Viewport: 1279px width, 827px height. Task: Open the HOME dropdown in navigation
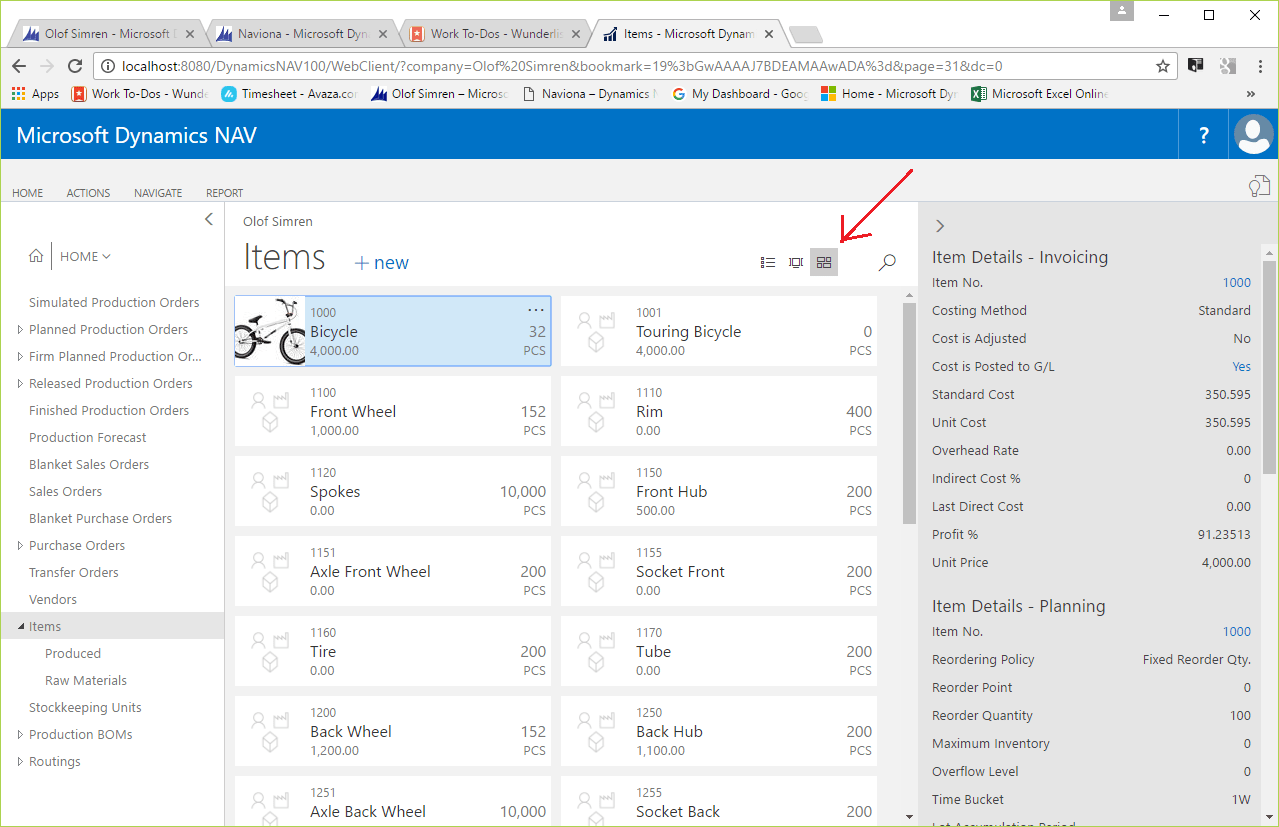(85, 256)
